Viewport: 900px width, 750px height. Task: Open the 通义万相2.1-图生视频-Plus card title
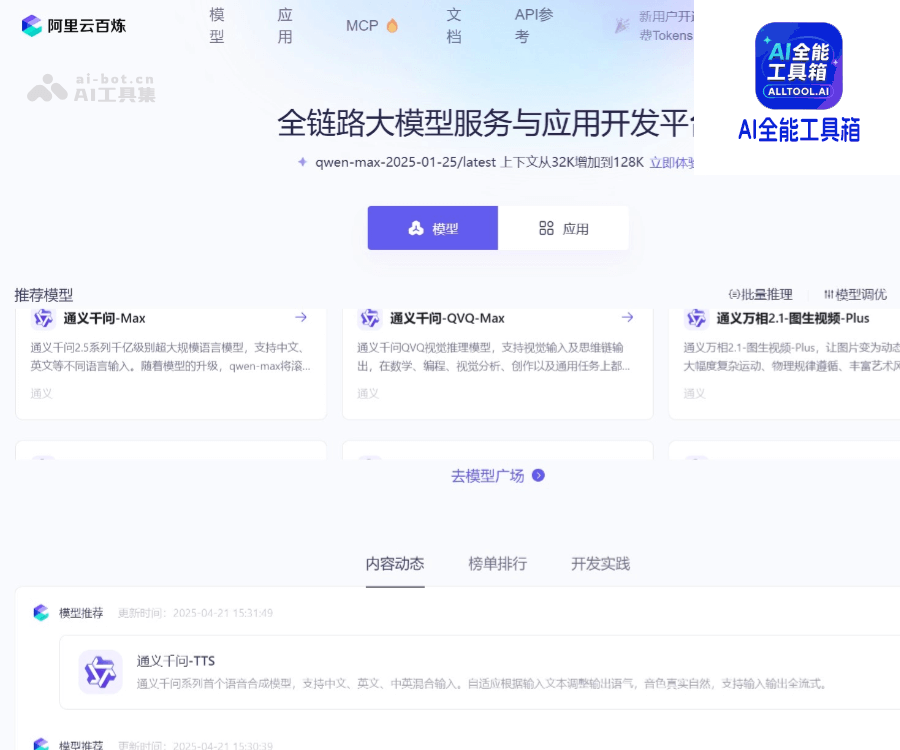point(793,318)
